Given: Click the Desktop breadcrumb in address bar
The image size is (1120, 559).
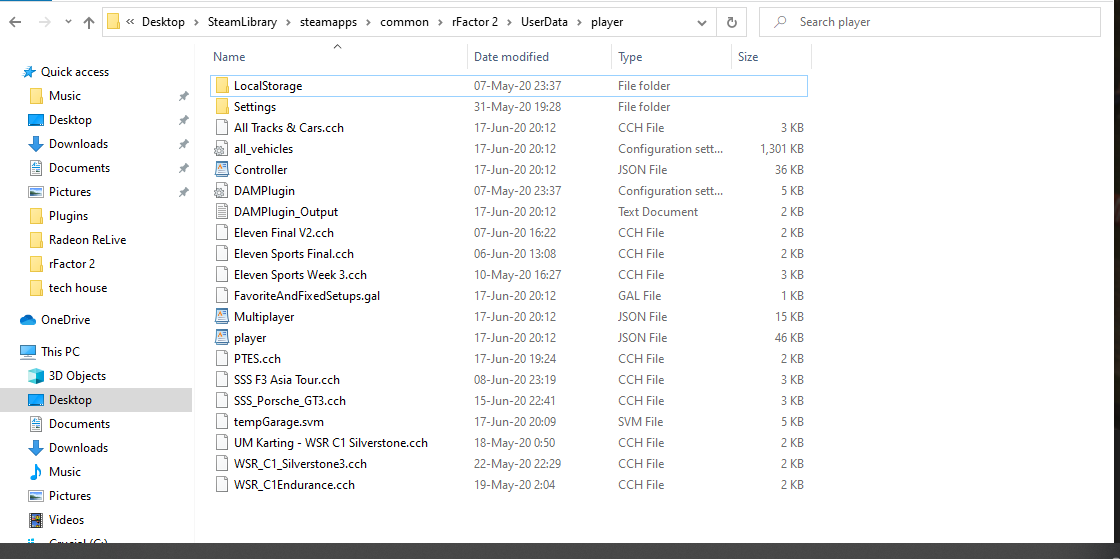Looking at the screenshot, I should click(x=164, y=22).
